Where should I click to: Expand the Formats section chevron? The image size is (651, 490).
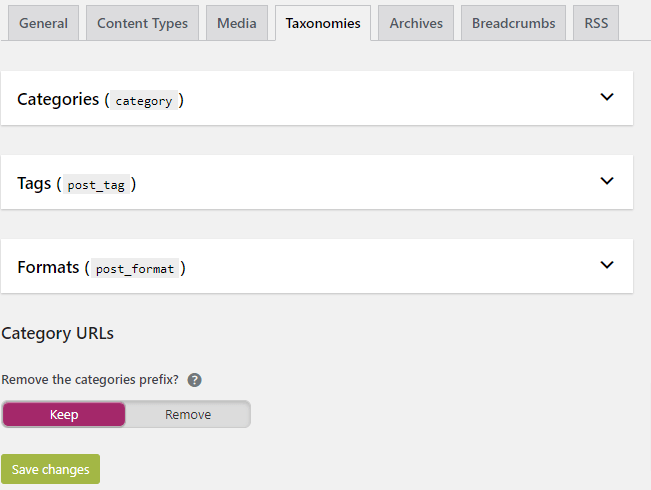[x=607, y=265]
